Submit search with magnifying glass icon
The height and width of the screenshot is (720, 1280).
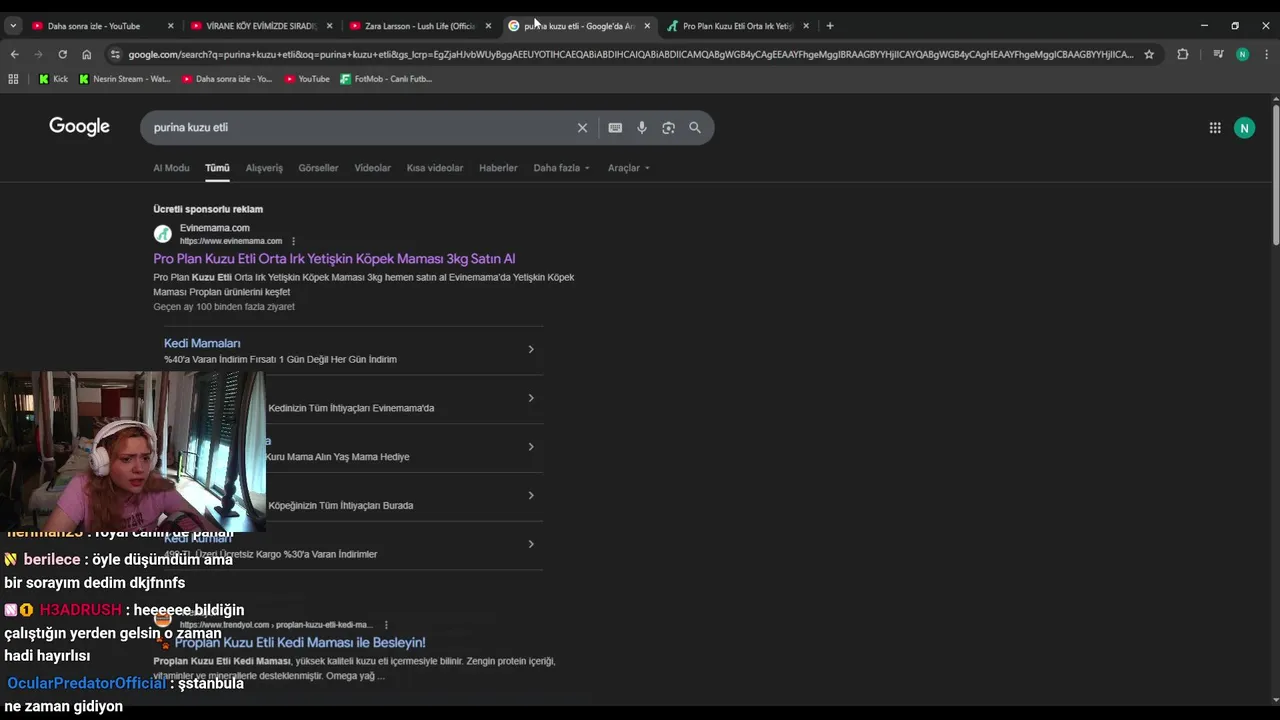tap(695, 128)
